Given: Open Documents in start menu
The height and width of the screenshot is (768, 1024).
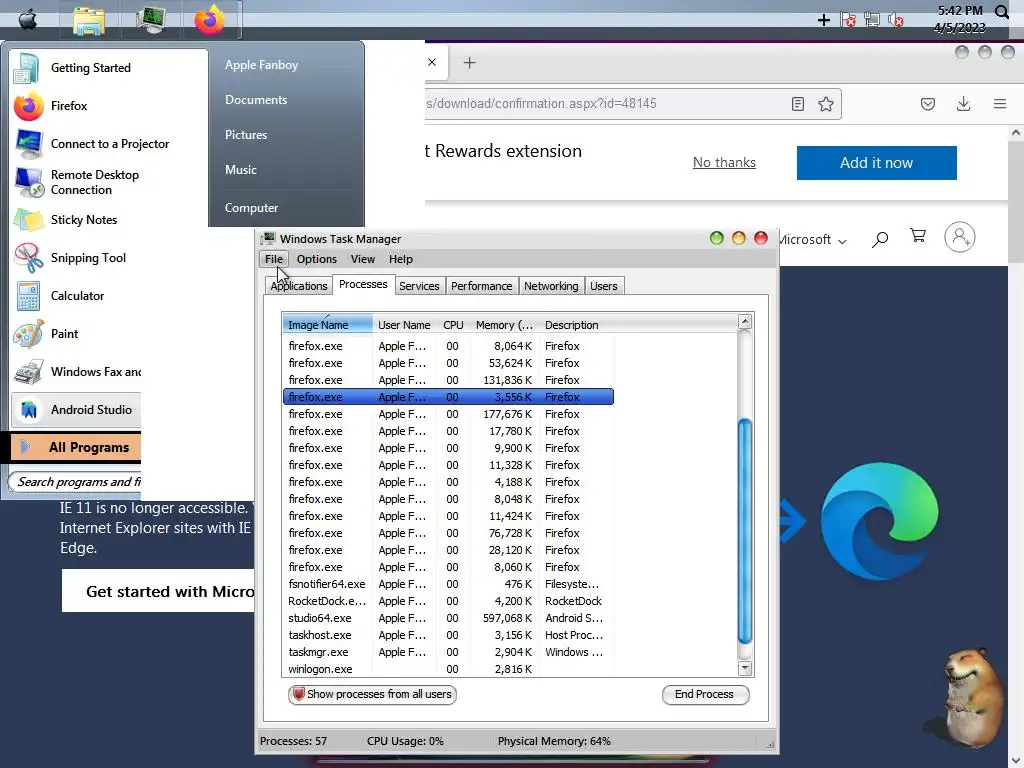Looking at the screenshot, I should (x=256, y=100).
